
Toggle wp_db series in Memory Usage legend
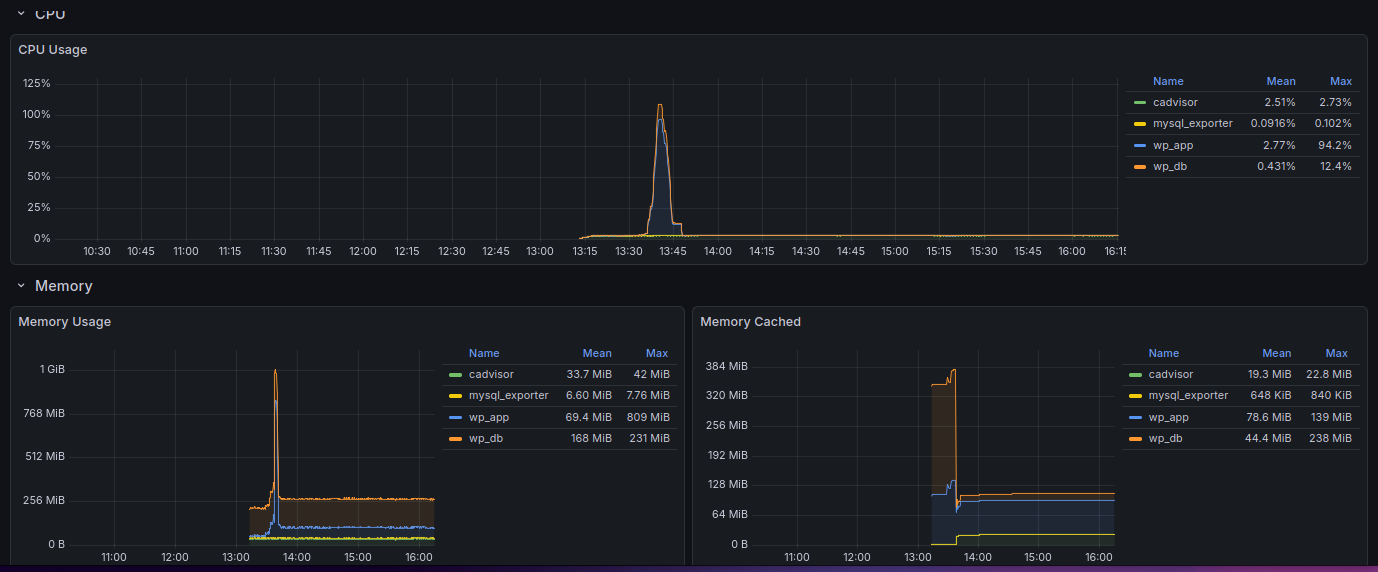485,438
